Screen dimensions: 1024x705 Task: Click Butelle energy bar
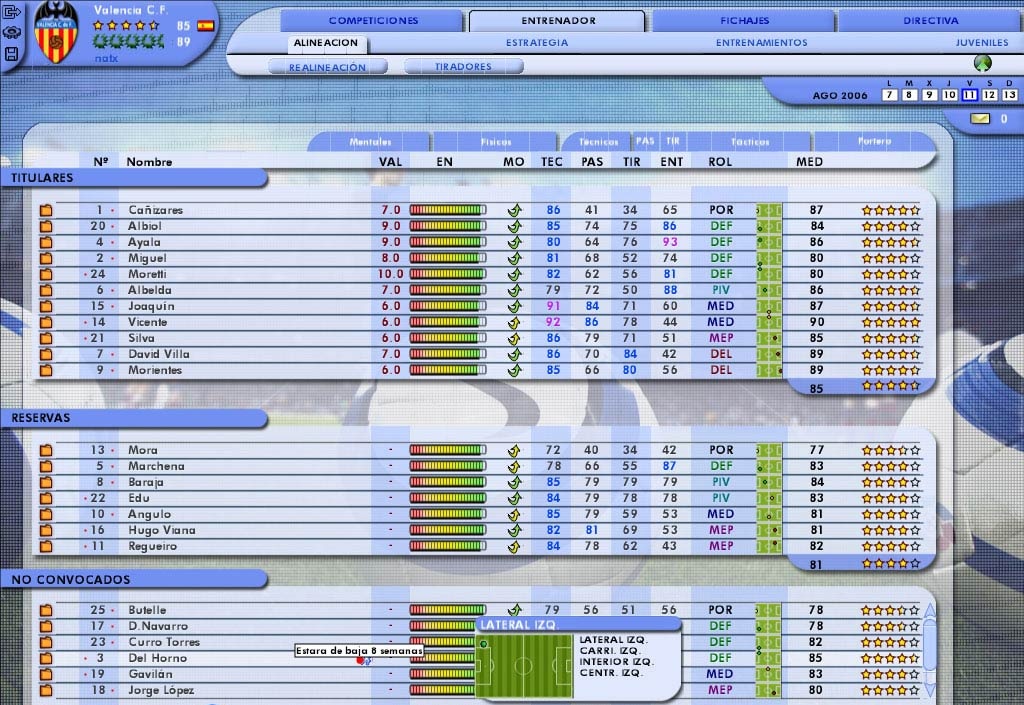coord(448,610)
